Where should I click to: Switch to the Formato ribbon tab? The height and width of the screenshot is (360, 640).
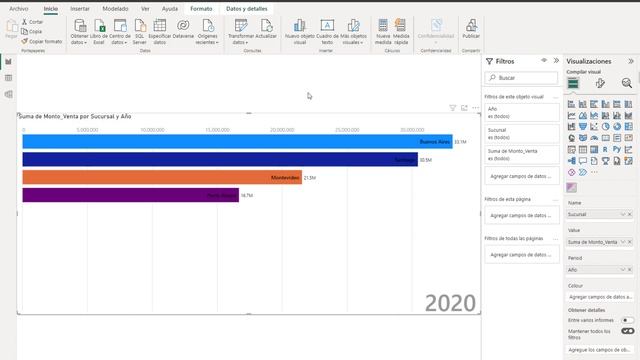[201, 9]
